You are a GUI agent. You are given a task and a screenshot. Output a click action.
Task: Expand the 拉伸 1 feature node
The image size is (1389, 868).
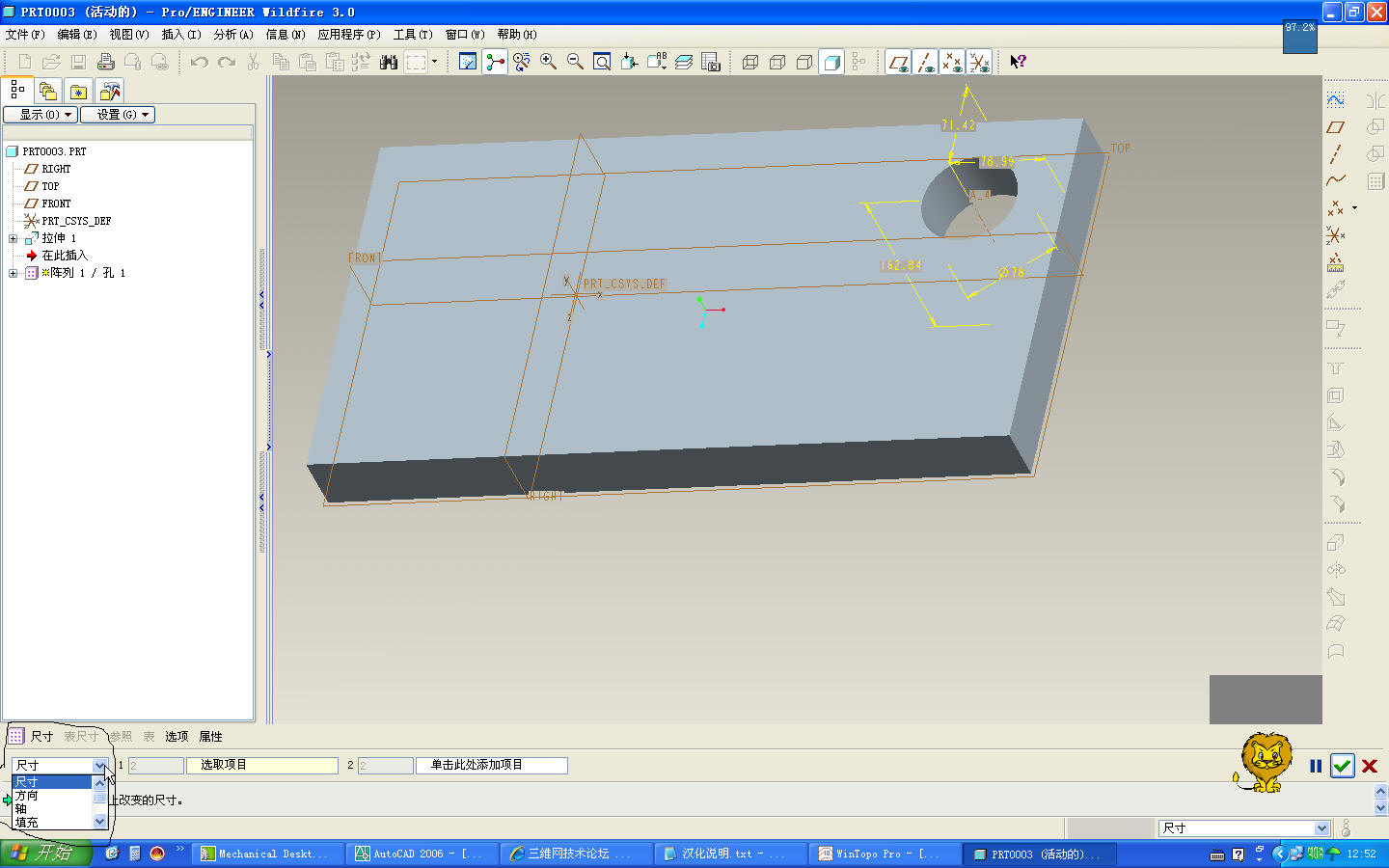pos(13,238)
